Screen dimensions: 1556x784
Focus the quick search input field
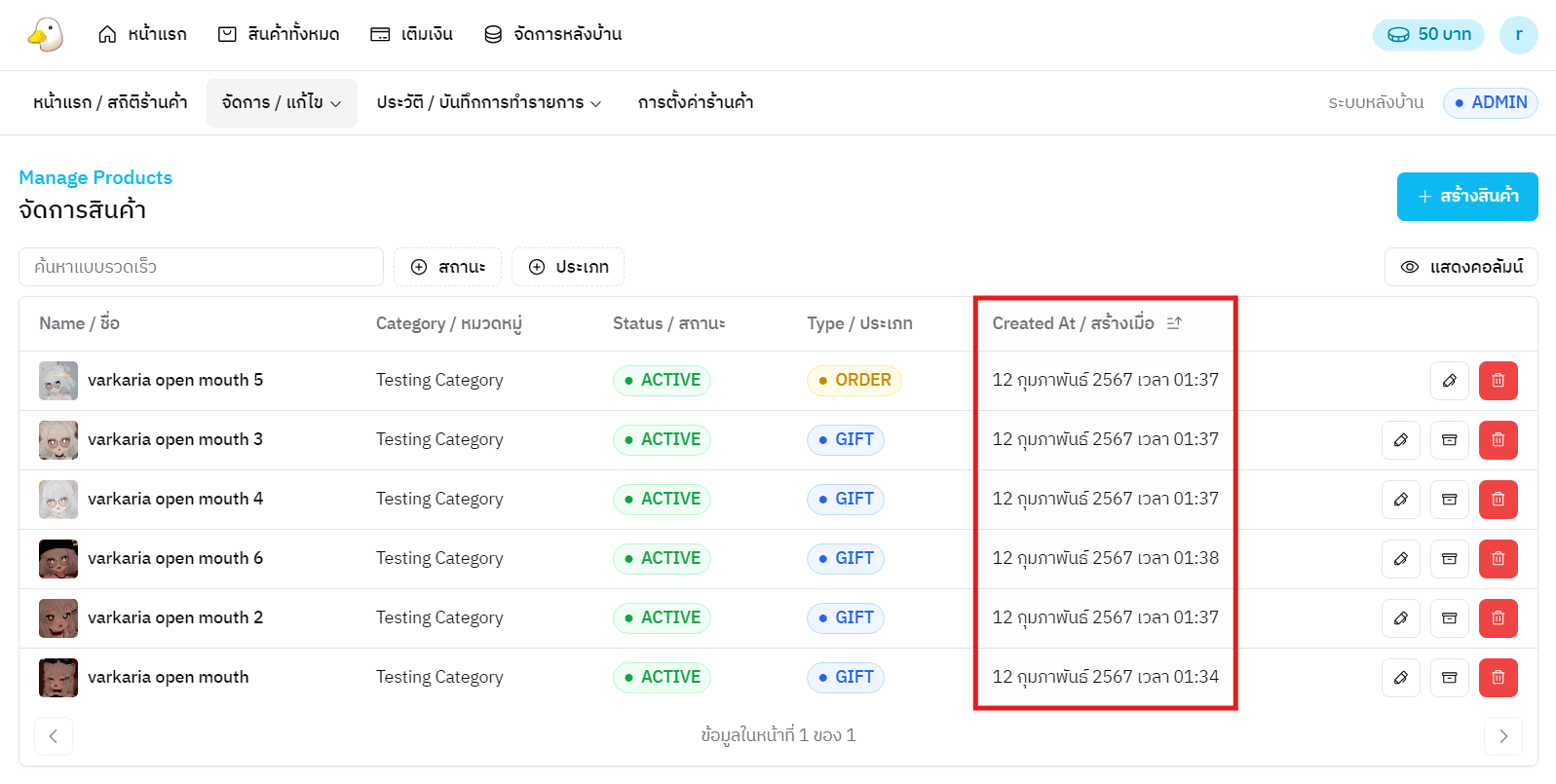[201, 267]
